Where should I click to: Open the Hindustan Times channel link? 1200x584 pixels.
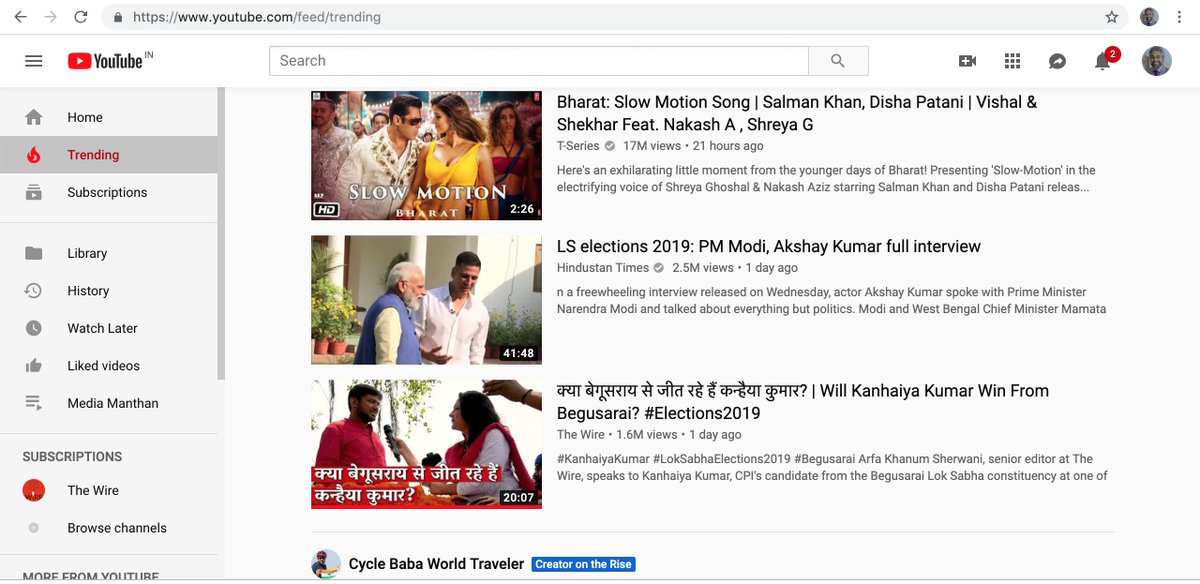coord(603,268)
